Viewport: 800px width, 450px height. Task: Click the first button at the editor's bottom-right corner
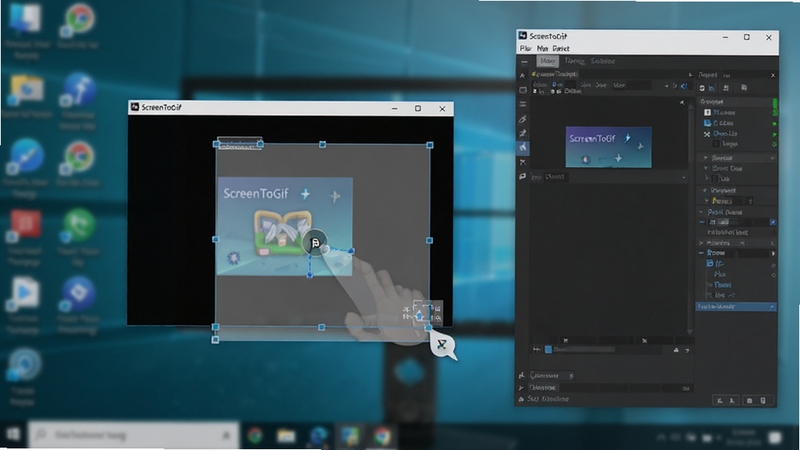point(719,401)
